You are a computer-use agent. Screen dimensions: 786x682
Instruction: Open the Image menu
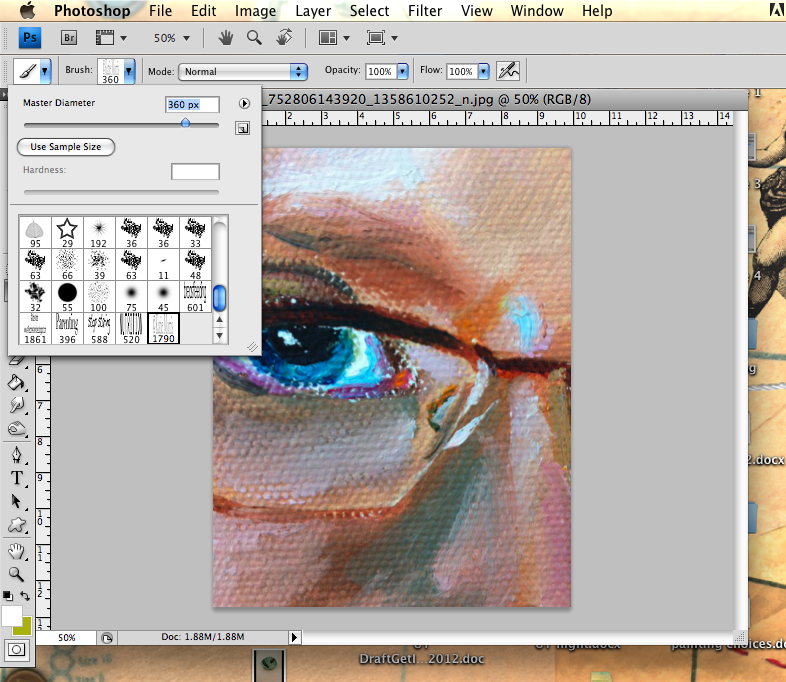255,11
